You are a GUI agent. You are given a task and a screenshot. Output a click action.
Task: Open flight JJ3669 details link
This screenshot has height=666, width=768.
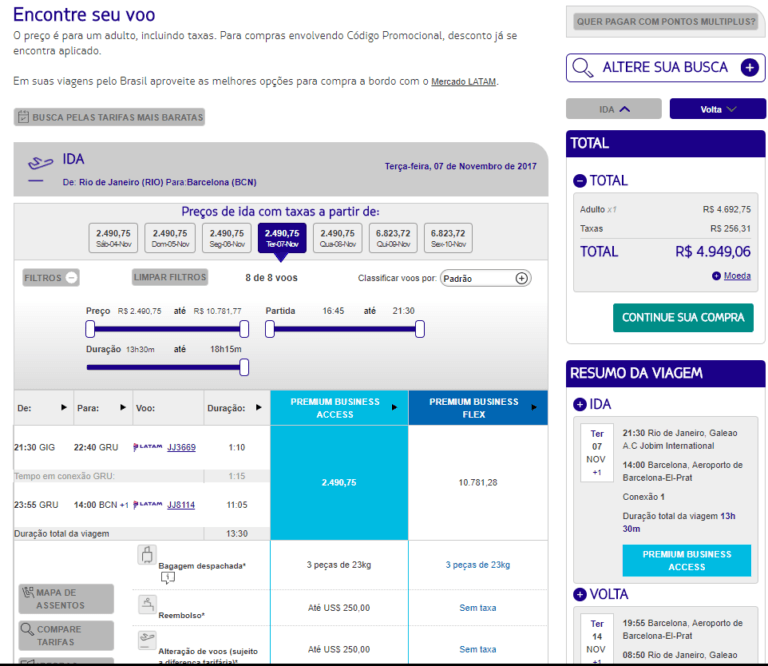coord(181,447)
